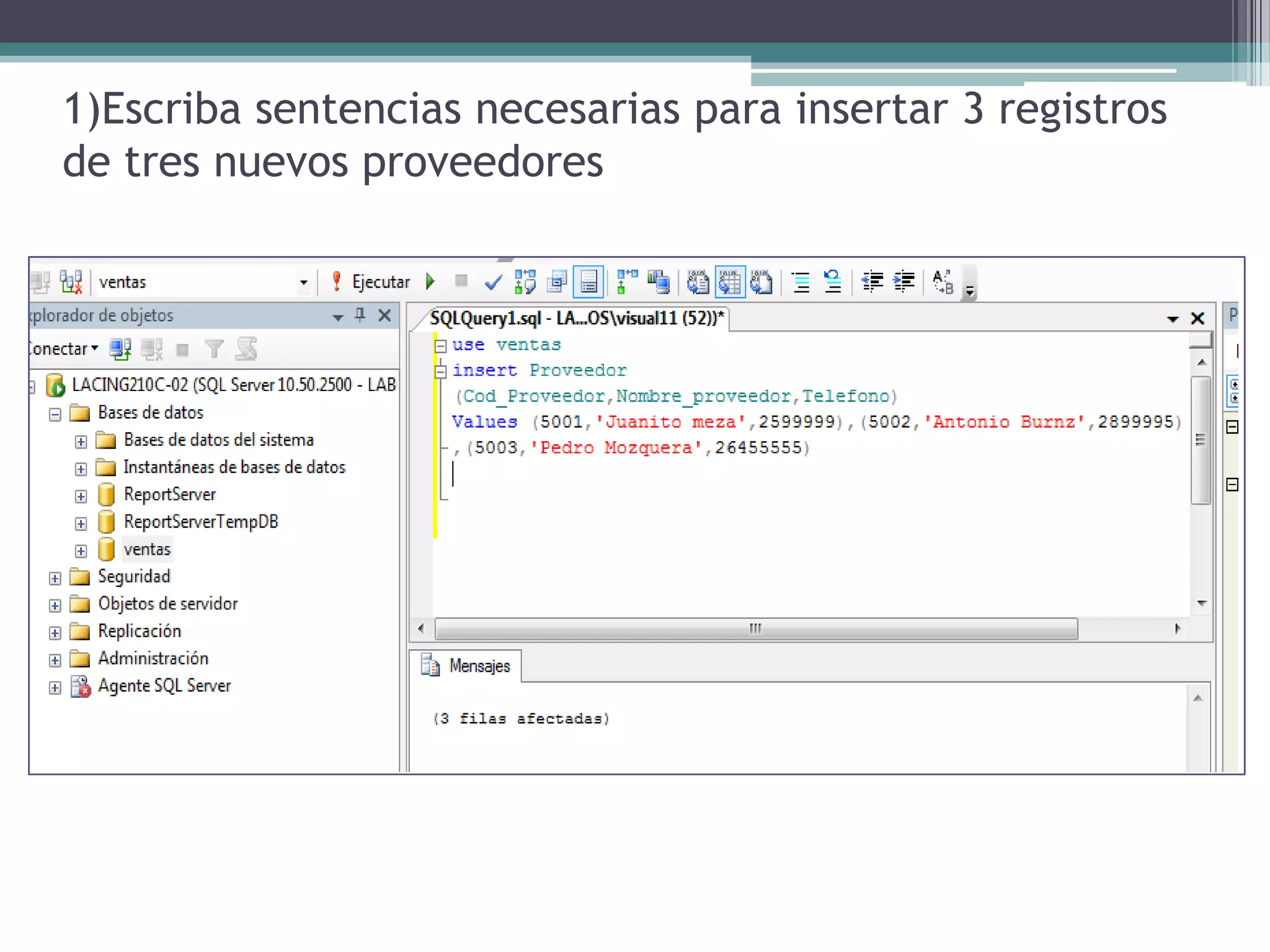Click the connect object explorer icon
This screenshot has height=952, width=1270.
point(120,350)
